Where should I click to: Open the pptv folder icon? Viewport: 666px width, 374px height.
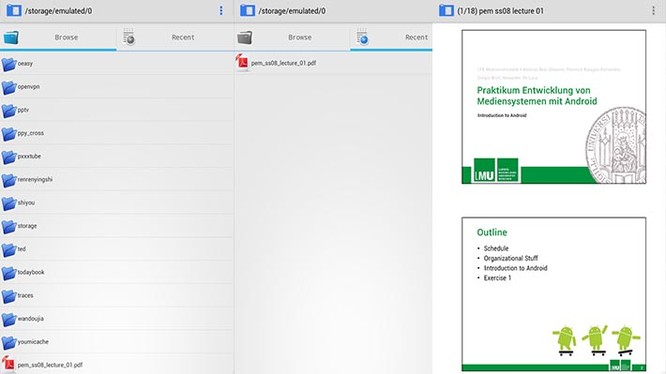(x=8, y=110)
